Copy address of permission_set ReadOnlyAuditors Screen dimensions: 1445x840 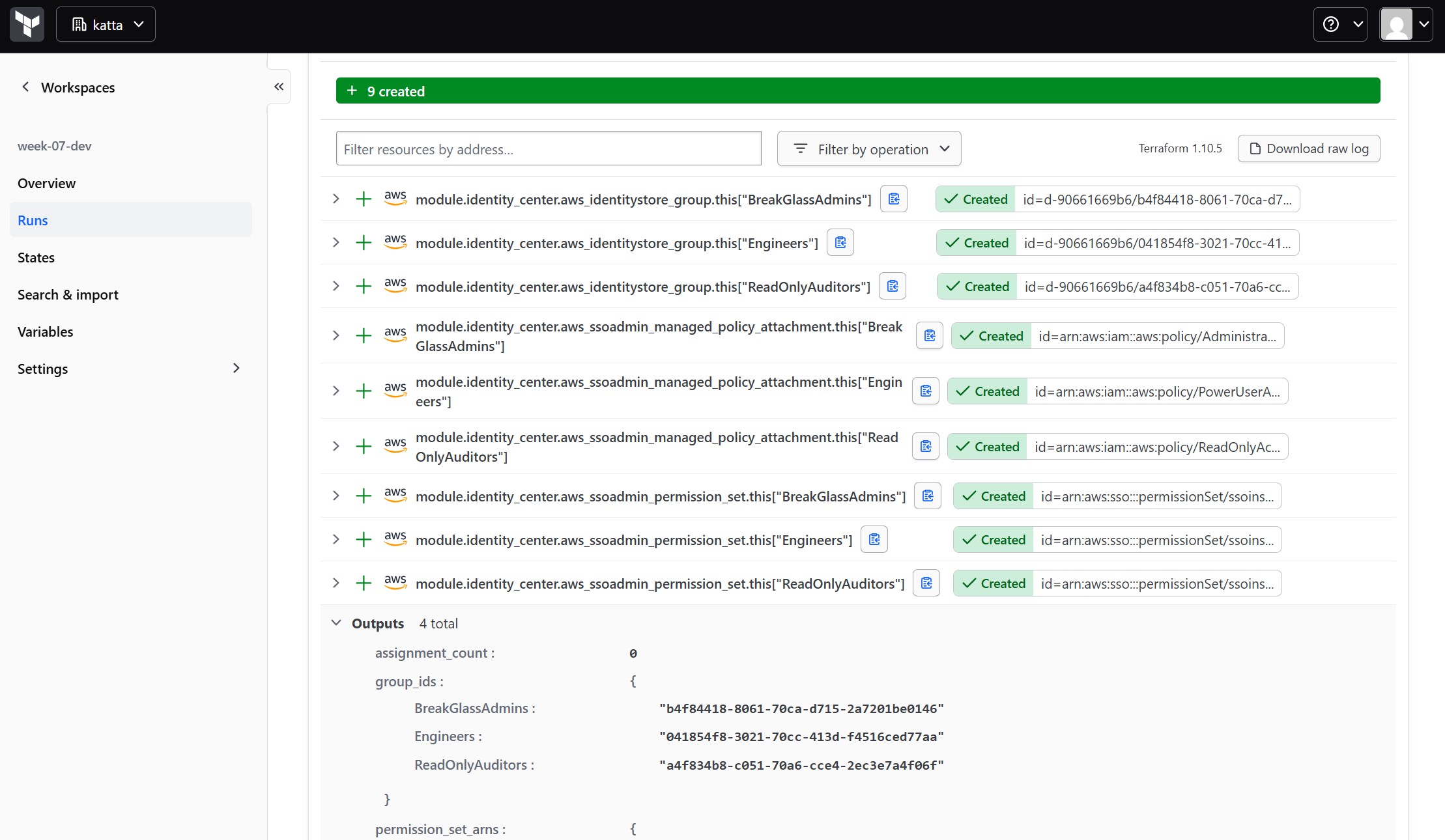click(x=926, y=583)
